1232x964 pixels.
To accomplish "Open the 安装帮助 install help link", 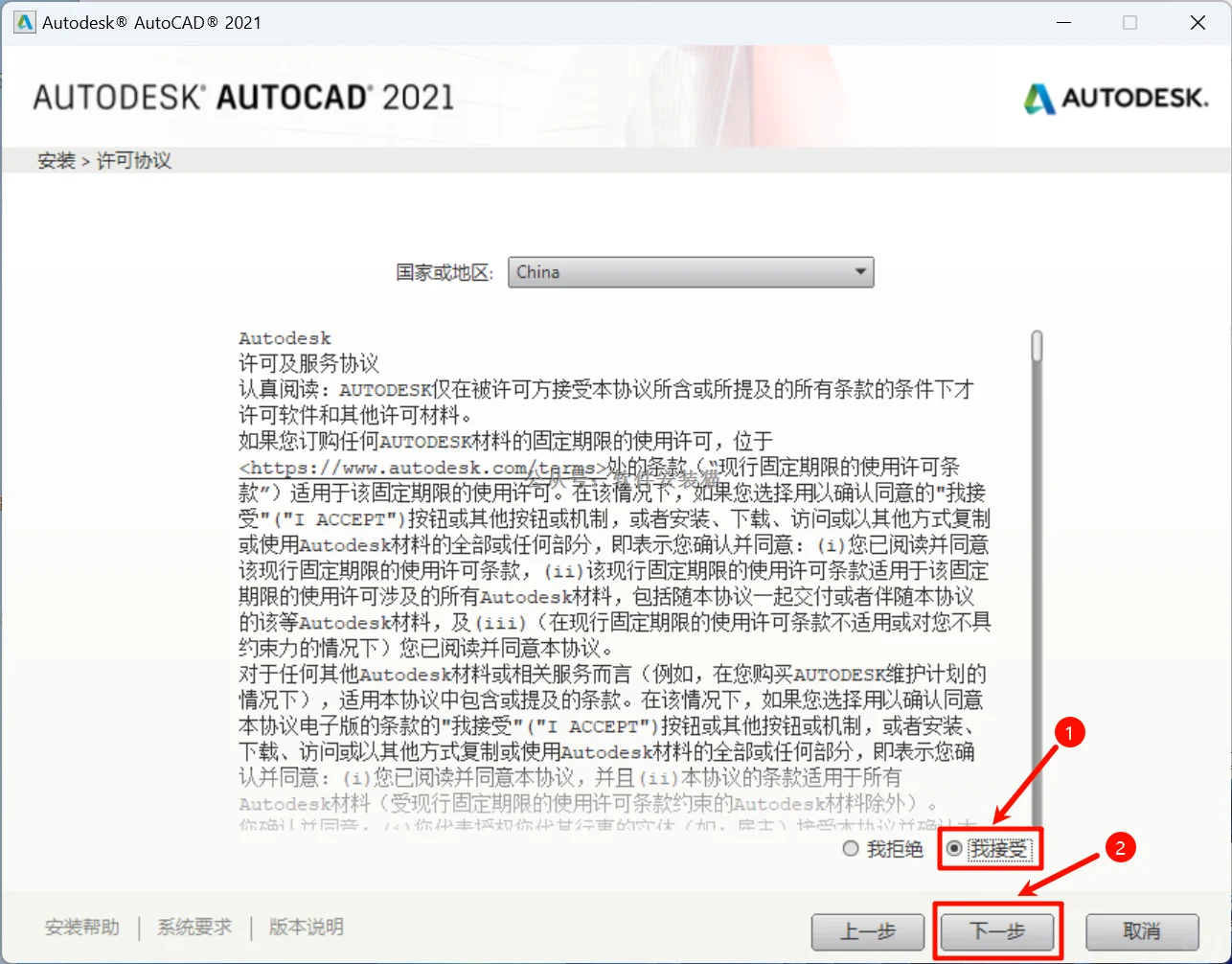I will tap(81, 927).
